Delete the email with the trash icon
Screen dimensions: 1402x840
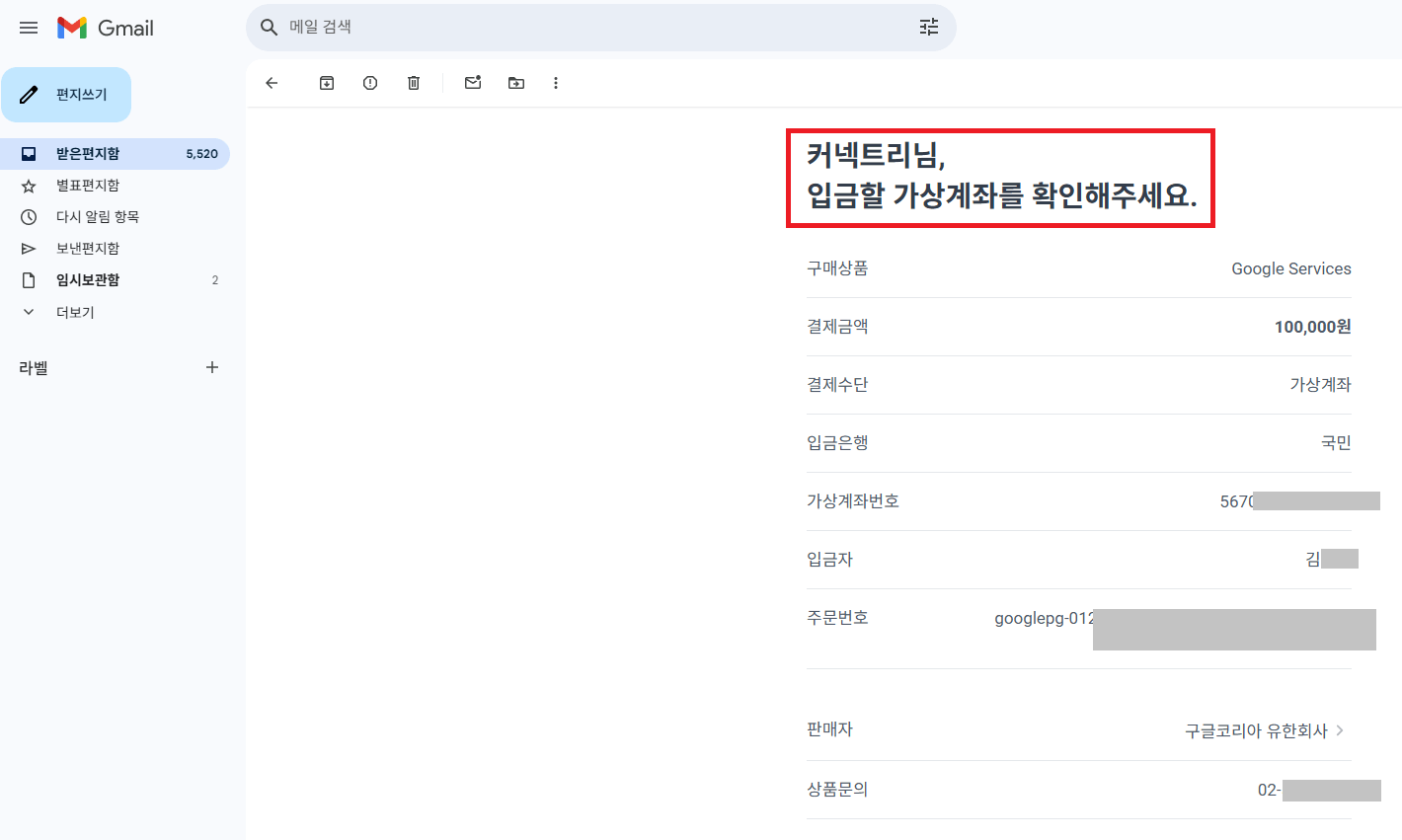414,83
